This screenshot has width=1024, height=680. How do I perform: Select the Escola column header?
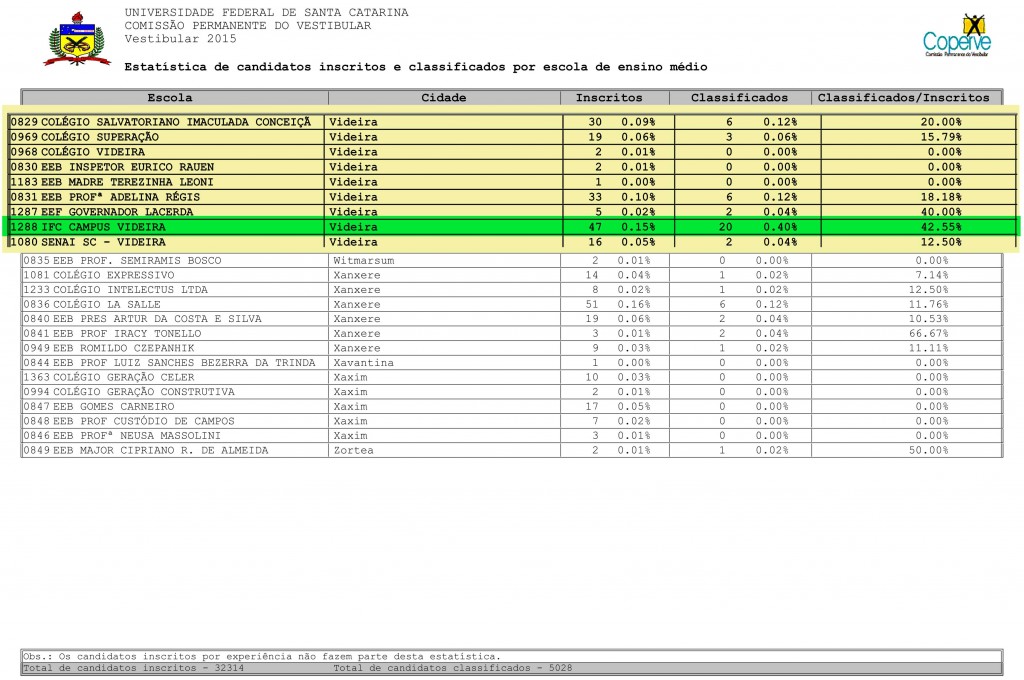click(x=170, y=98)
